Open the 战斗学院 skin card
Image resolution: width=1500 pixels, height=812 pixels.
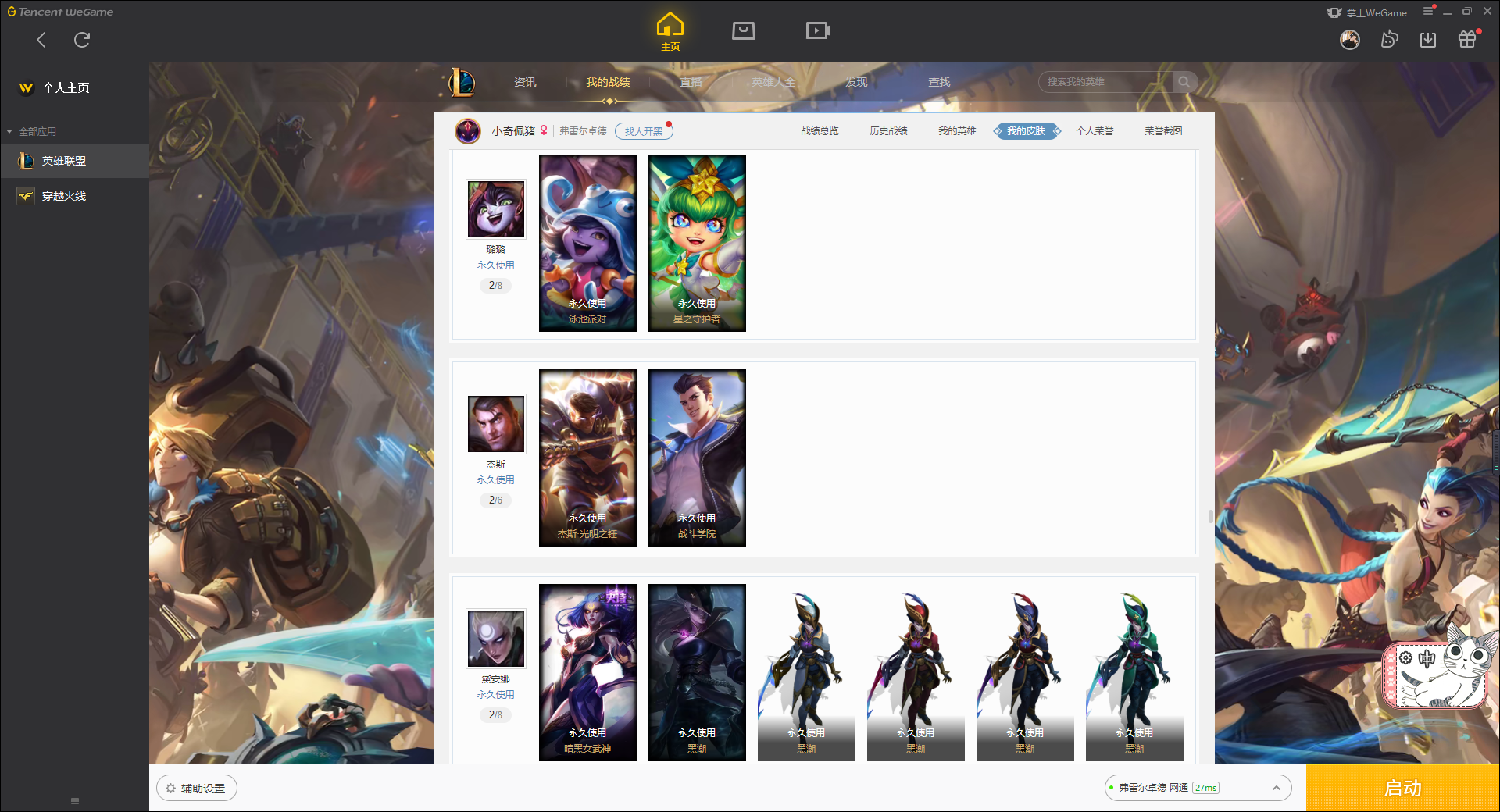(x=697, y=458)
